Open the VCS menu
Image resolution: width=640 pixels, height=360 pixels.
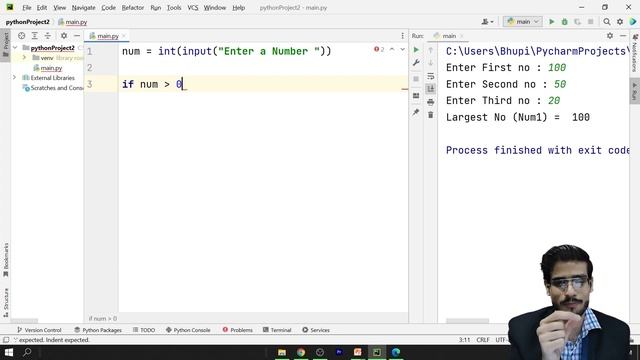click(x=193, y=7)
